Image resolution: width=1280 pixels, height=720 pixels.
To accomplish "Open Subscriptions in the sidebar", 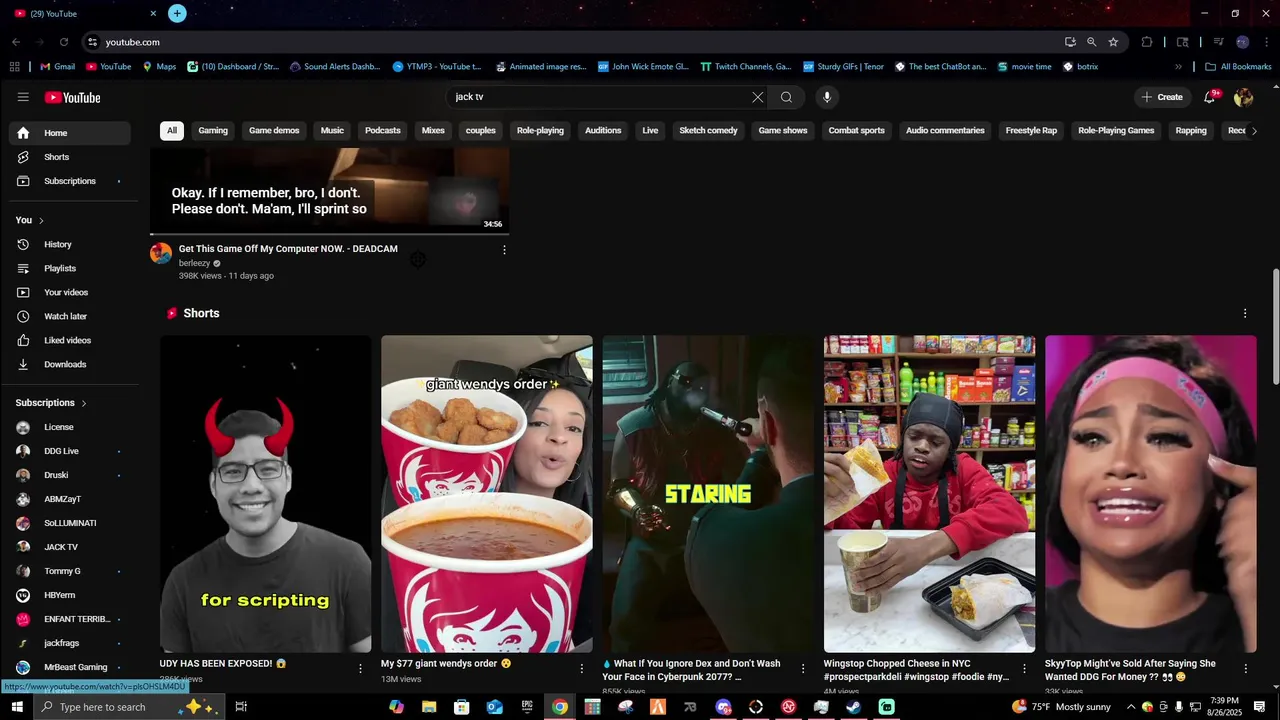I will tap(70, 181).
